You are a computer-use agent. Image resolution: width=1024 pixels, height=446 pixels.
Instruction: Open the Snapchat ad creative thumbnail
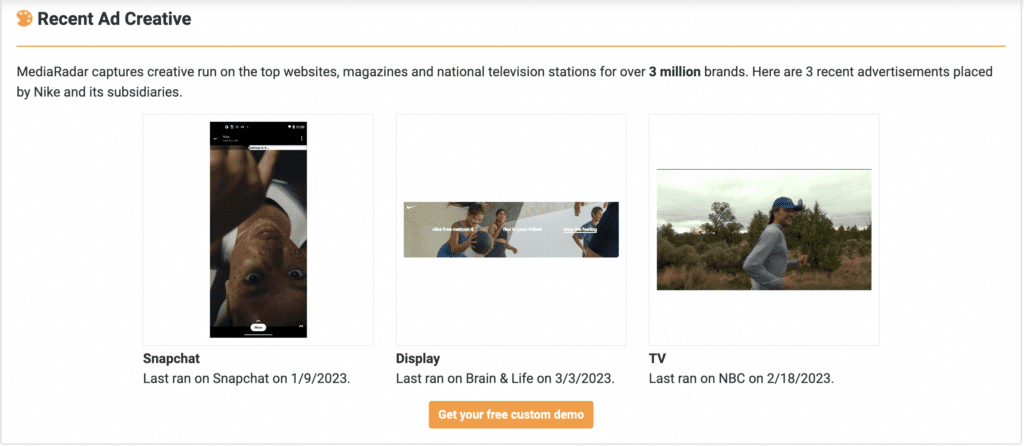258,230
